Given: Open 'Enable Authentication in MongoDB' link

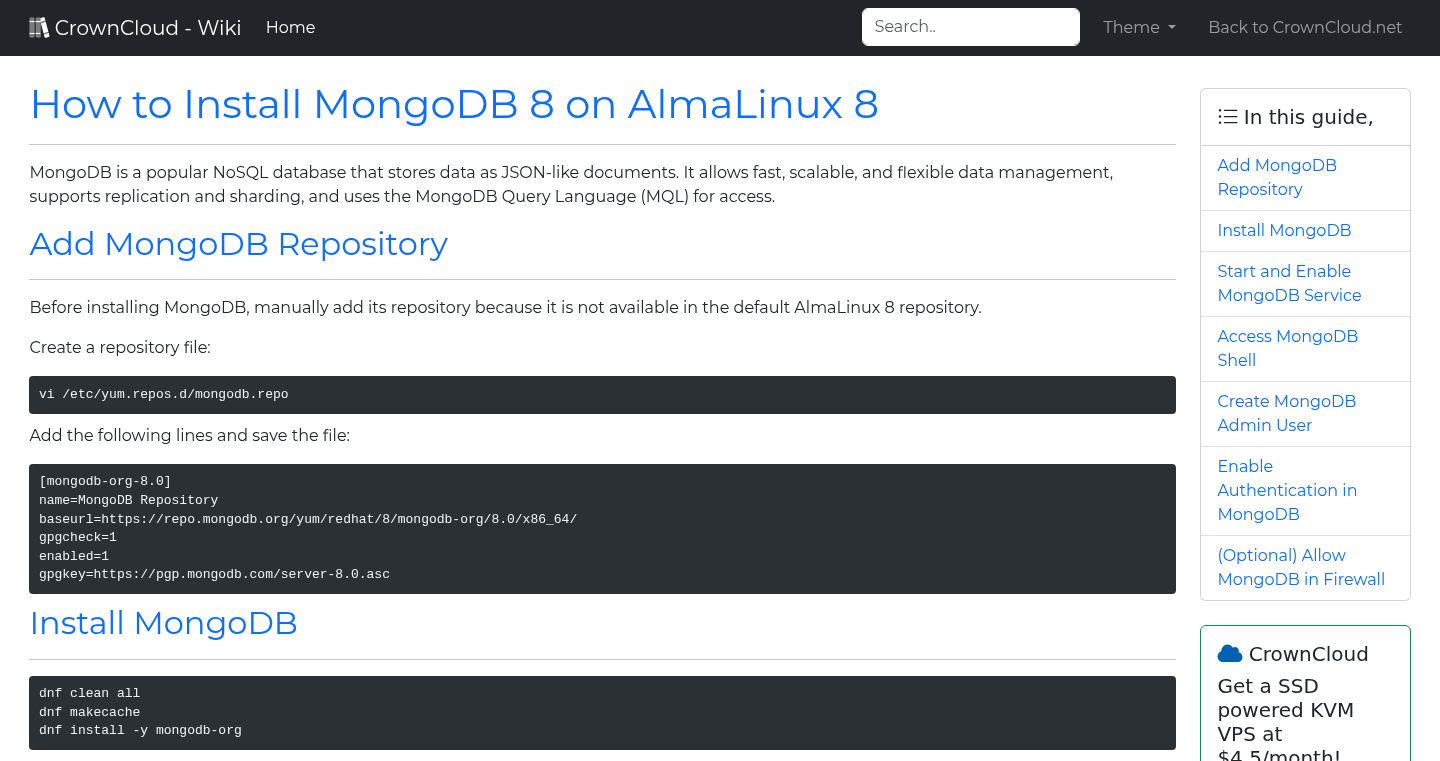Looking at the screenshot, I should point(1287,490).
